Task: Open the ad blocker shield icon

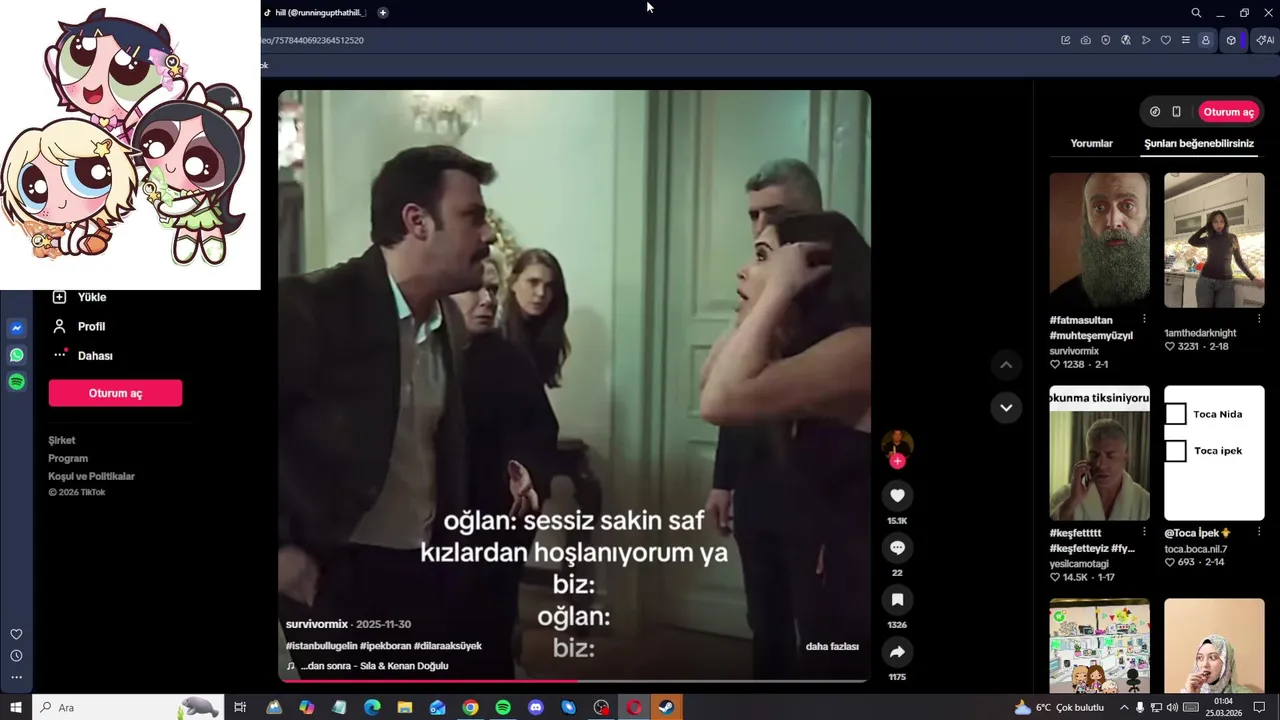Action: pyautogui.click(x=1106, y=40)
